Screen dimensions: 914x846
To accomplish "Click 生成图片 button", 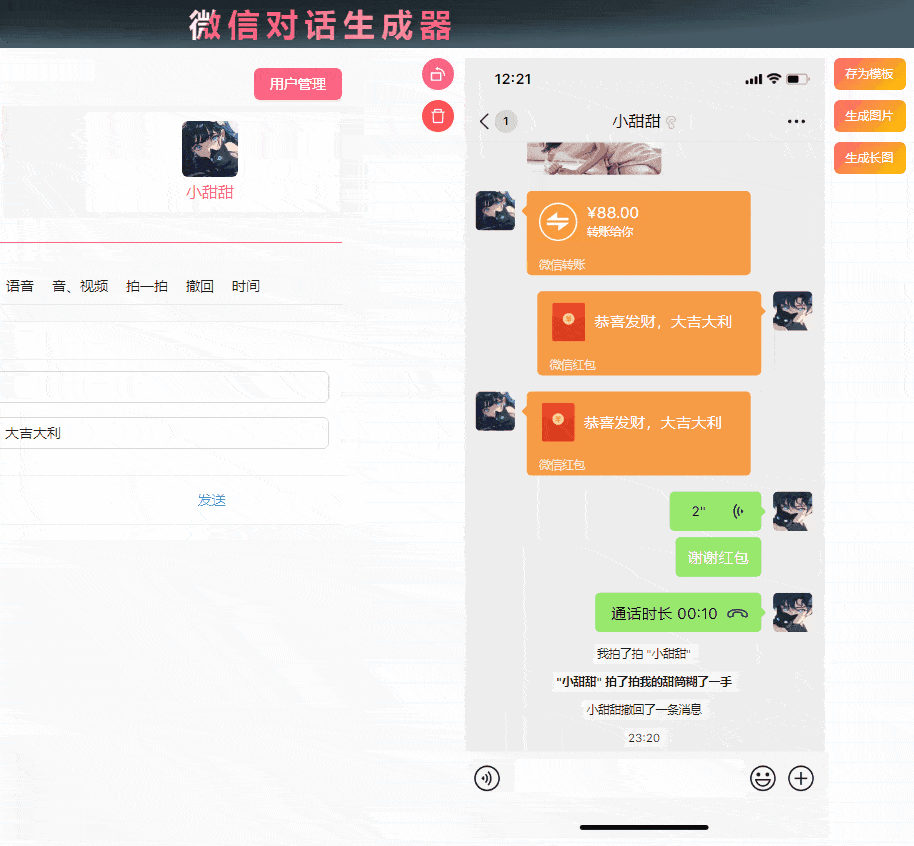I will coord(869,116).
